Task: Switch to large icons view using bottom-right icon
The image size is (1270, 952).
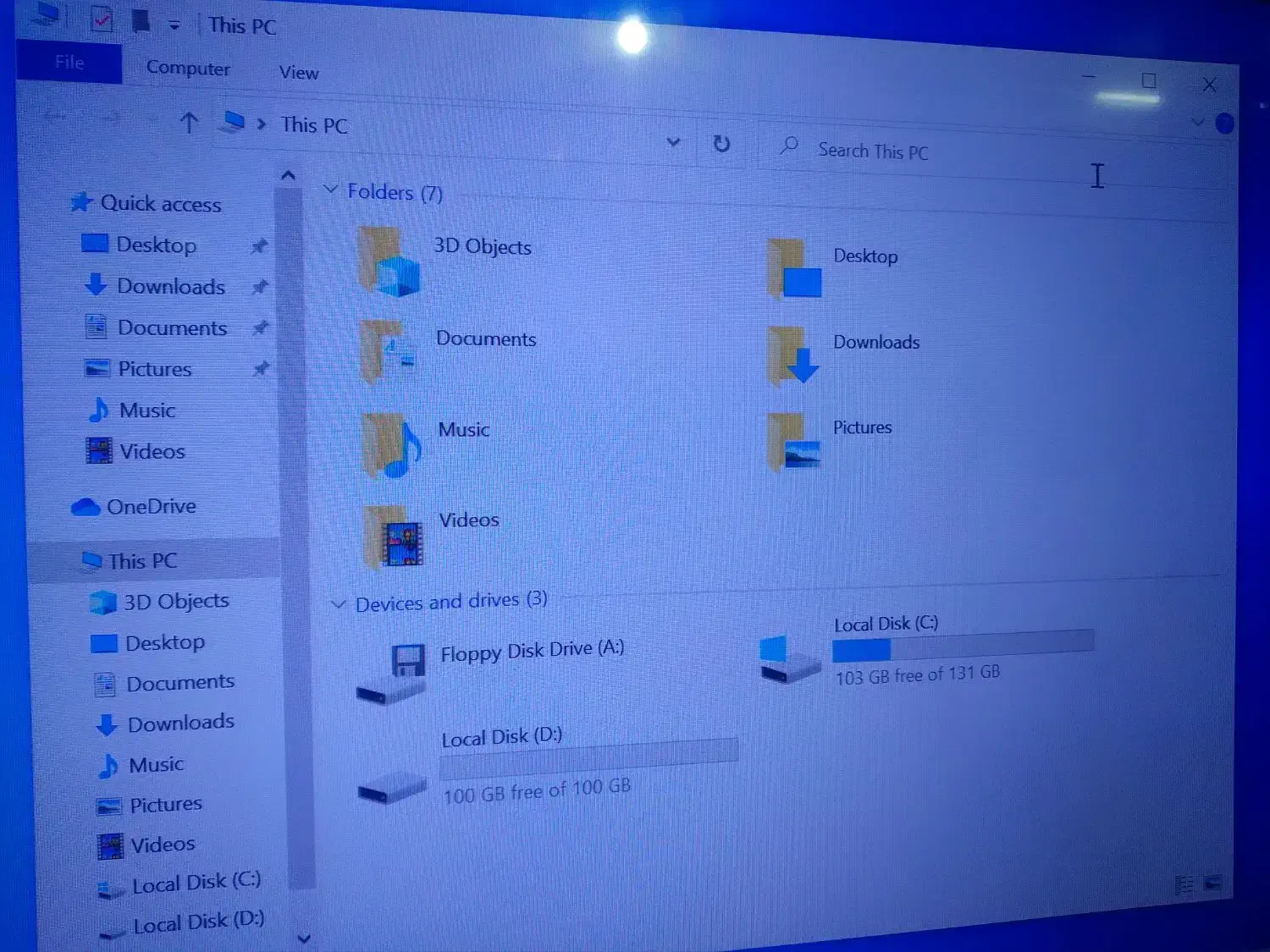Action: click(x=1212, y=883)
